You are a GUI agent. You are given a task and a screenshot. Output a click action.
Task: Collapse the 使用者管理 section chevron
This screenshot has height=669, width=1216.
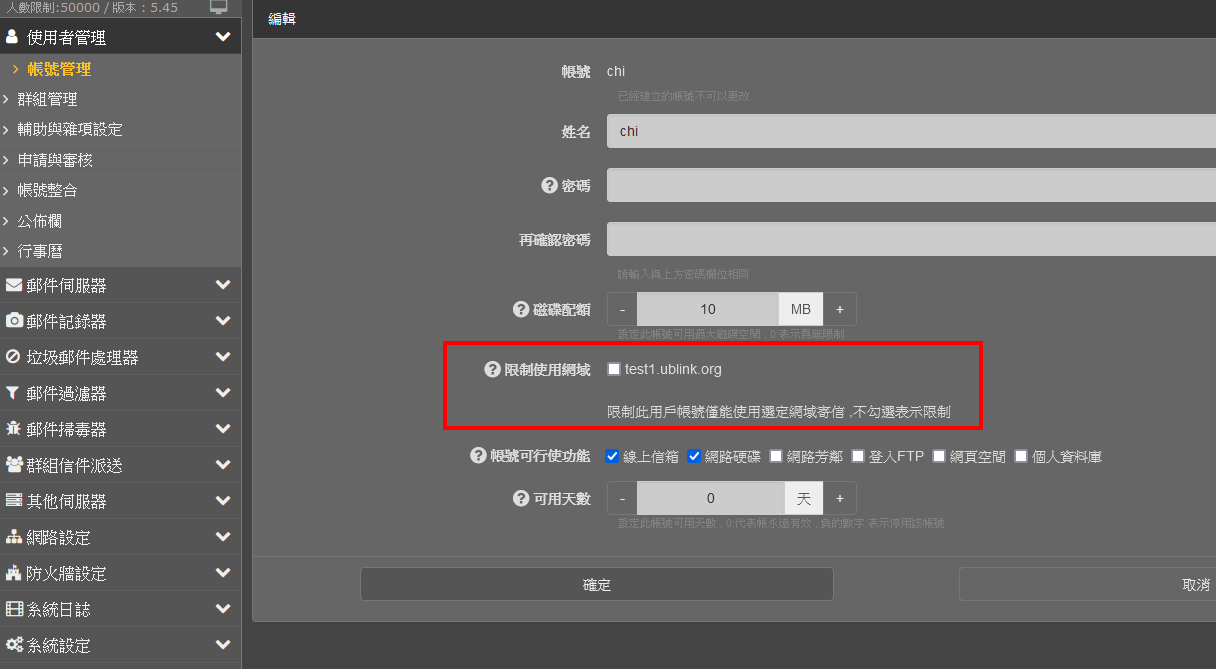click(223, 37)
